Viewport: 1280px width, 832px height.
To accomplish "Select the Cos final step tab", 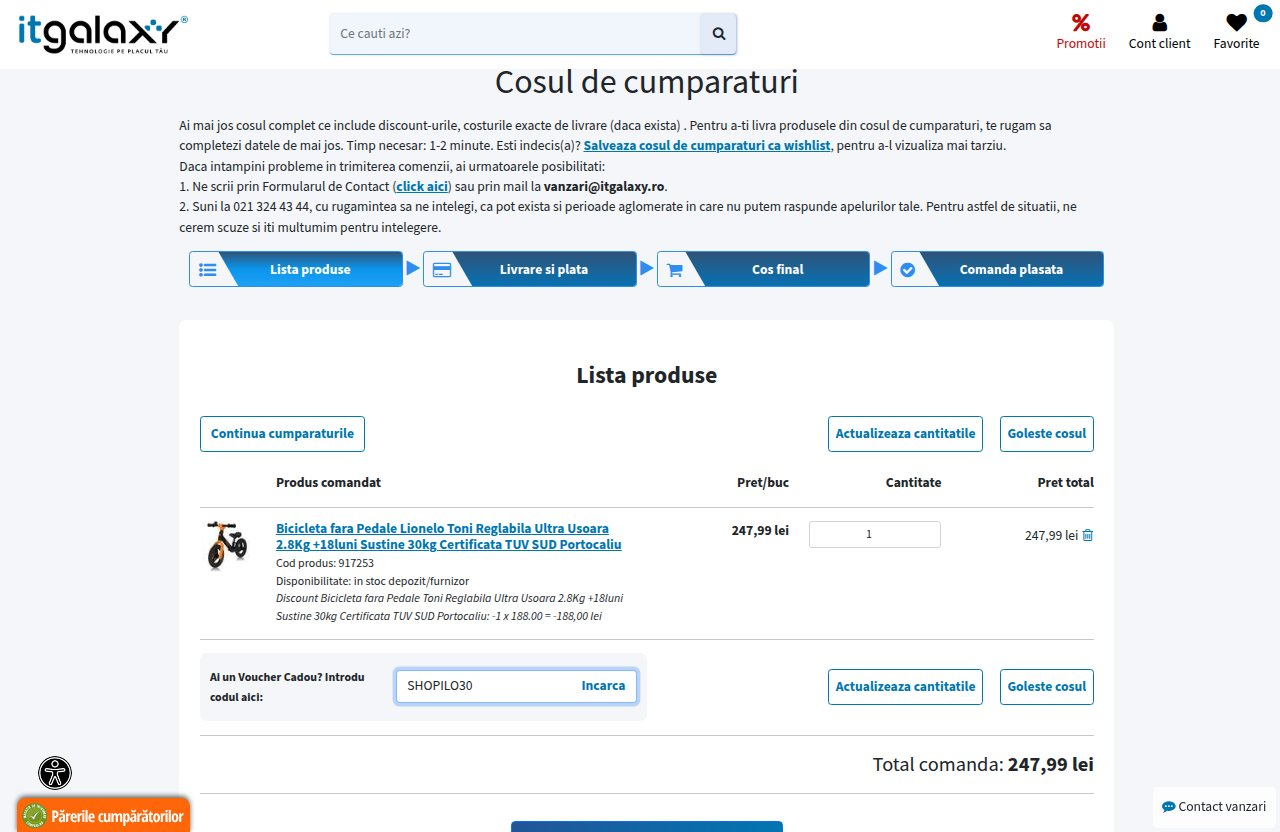I will pos(763,269).
